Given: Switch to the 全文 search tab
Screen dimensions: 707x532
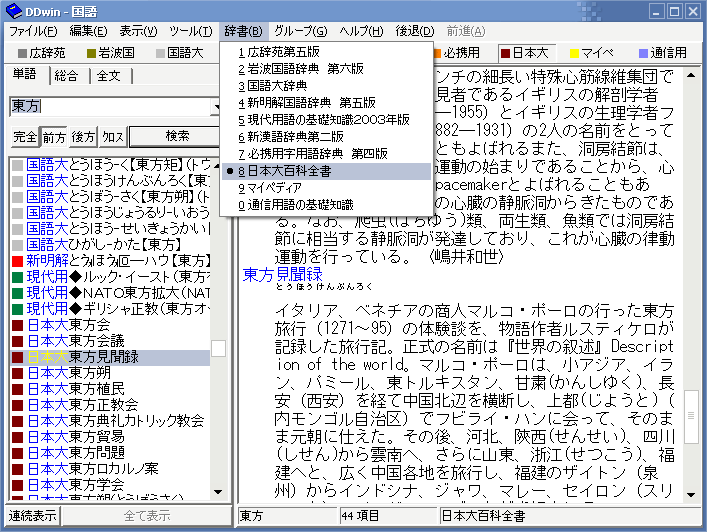Looking at the screenshot, I should pyautogui.click(x=109, y=76).
